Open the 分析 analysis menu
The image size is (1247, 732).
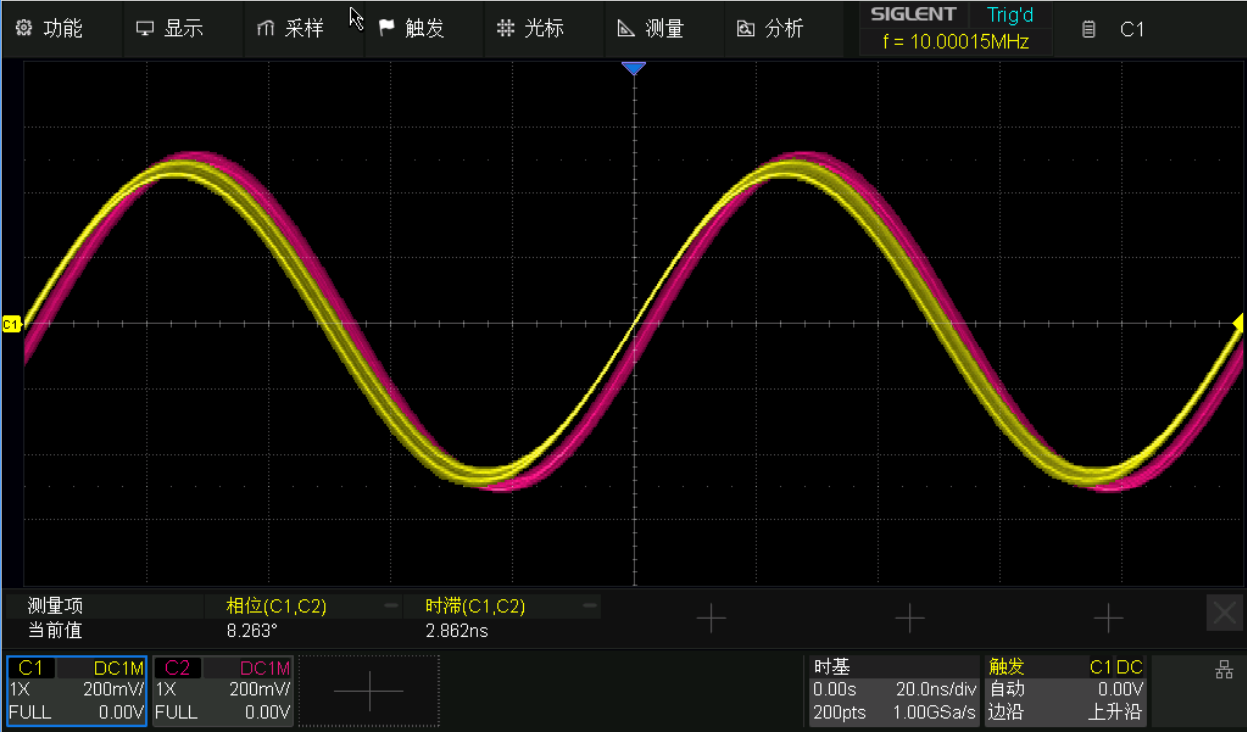(770, 29)
